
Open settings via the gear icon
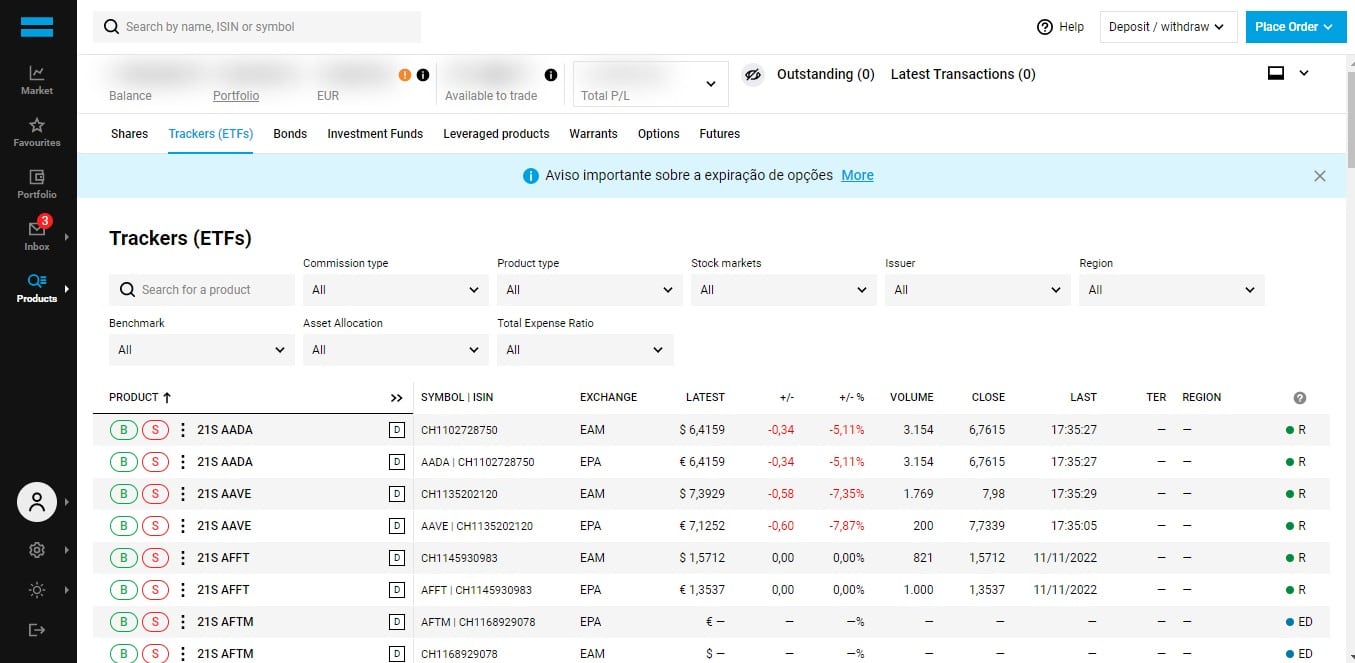(36, 549)
